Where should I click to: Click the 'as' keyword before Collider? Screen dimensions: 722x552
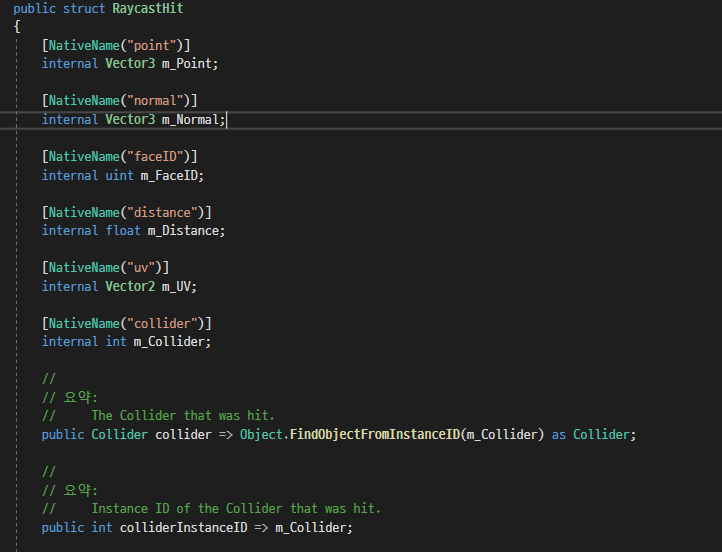click(x=559, y=435)
